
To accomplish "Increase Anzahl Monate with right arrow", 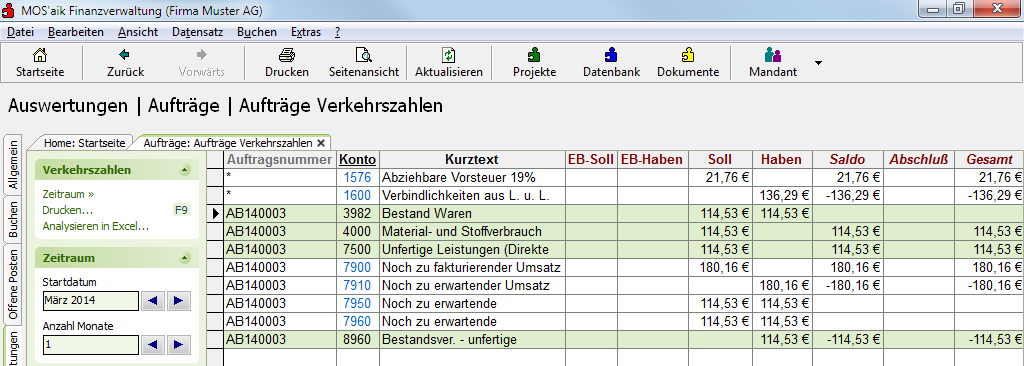I will [x=178, y=344].
